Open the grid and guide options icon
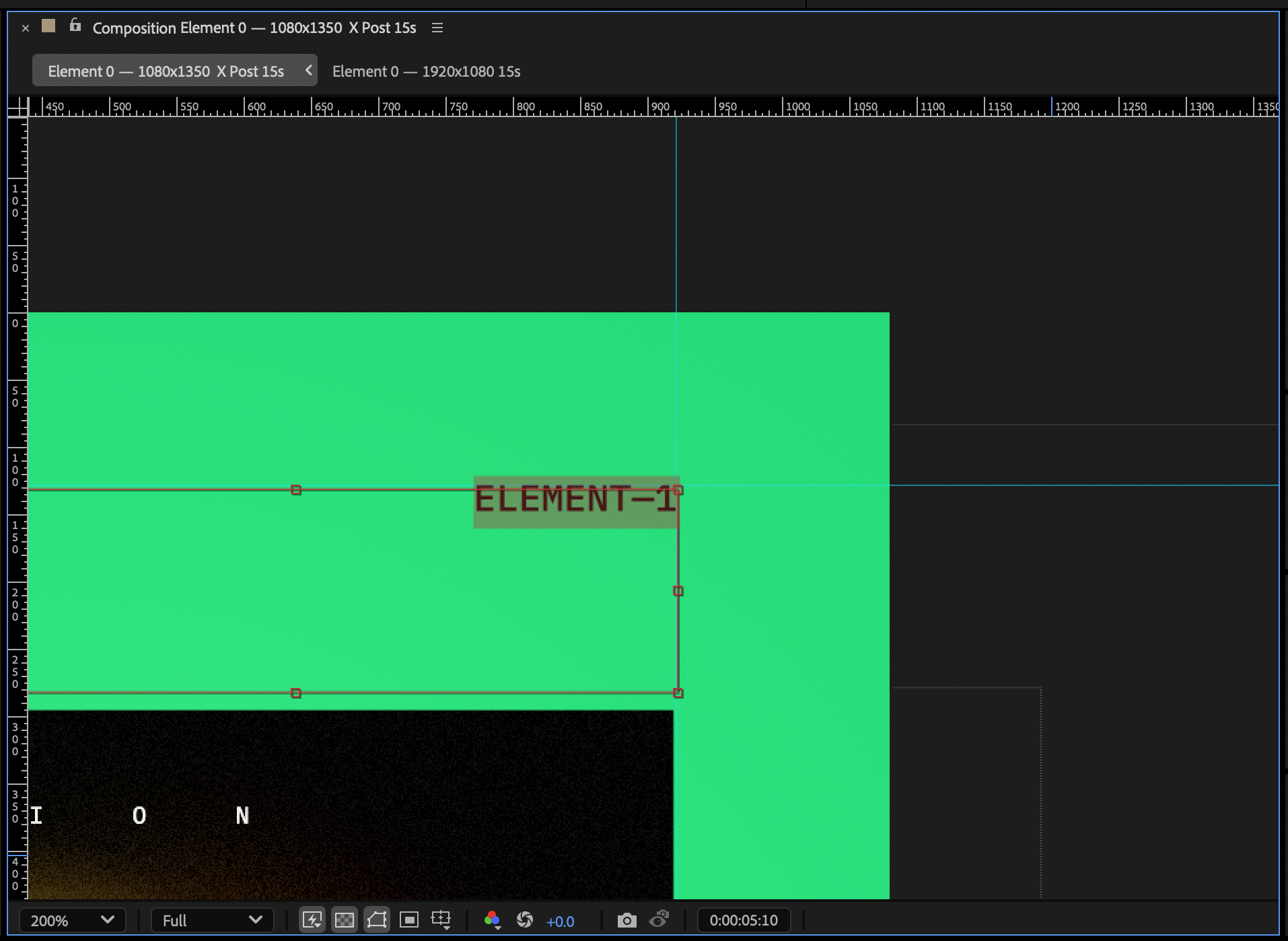This screenshot has height=941, width=1288. (x=441, y=917)
